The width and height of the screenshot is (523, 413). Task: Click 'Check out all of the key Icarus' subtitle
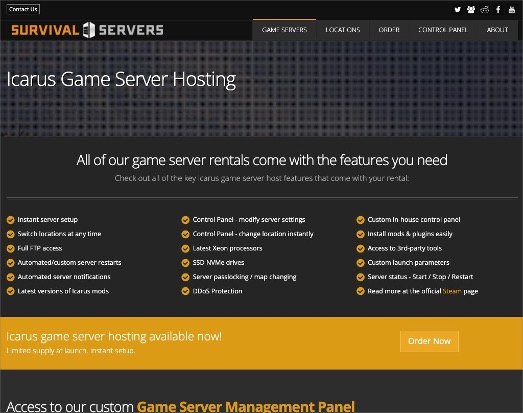click(262, 178)
